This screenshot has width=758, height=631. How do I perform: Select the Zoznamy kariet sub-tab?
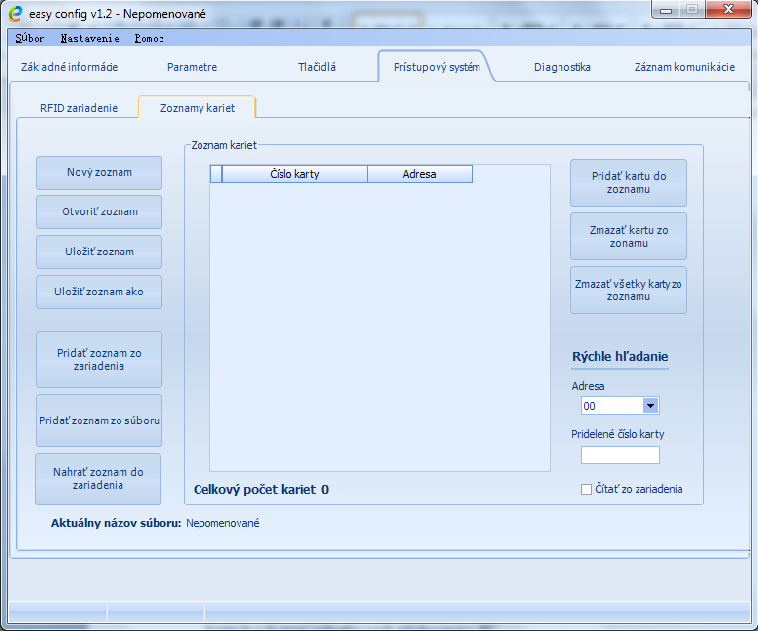(197, 107)
